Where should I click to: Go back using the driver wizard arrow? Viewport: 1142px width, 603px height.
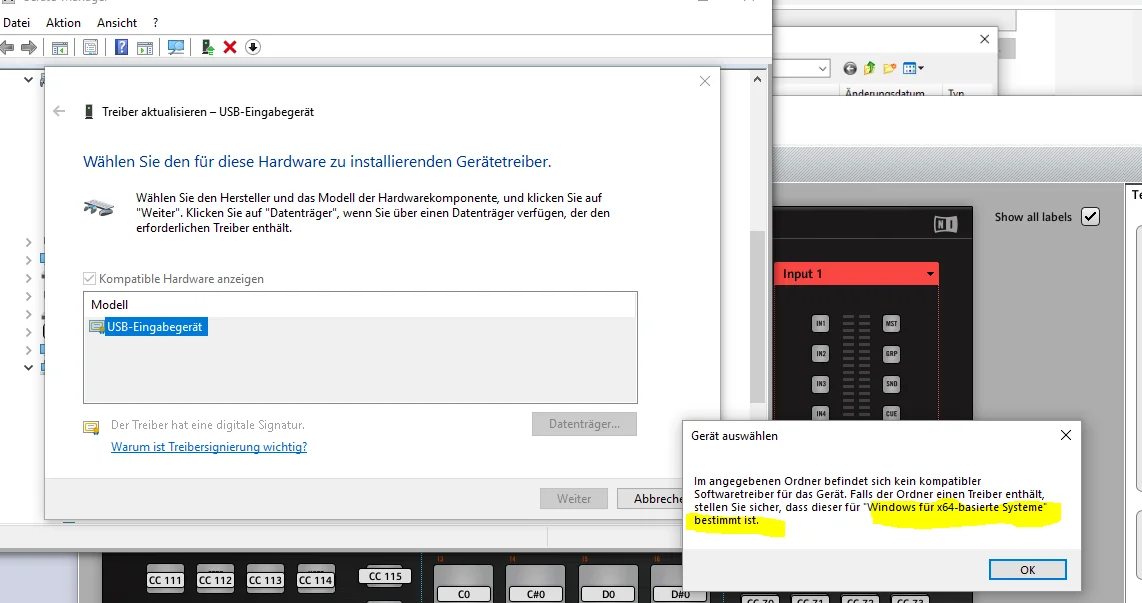[59, 111]
